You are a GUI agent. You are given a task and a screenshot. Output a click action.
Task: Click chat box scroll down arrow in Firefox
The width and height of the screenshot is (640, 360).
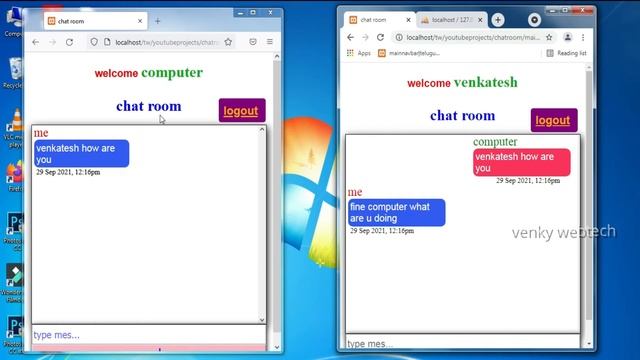point(262,320)
